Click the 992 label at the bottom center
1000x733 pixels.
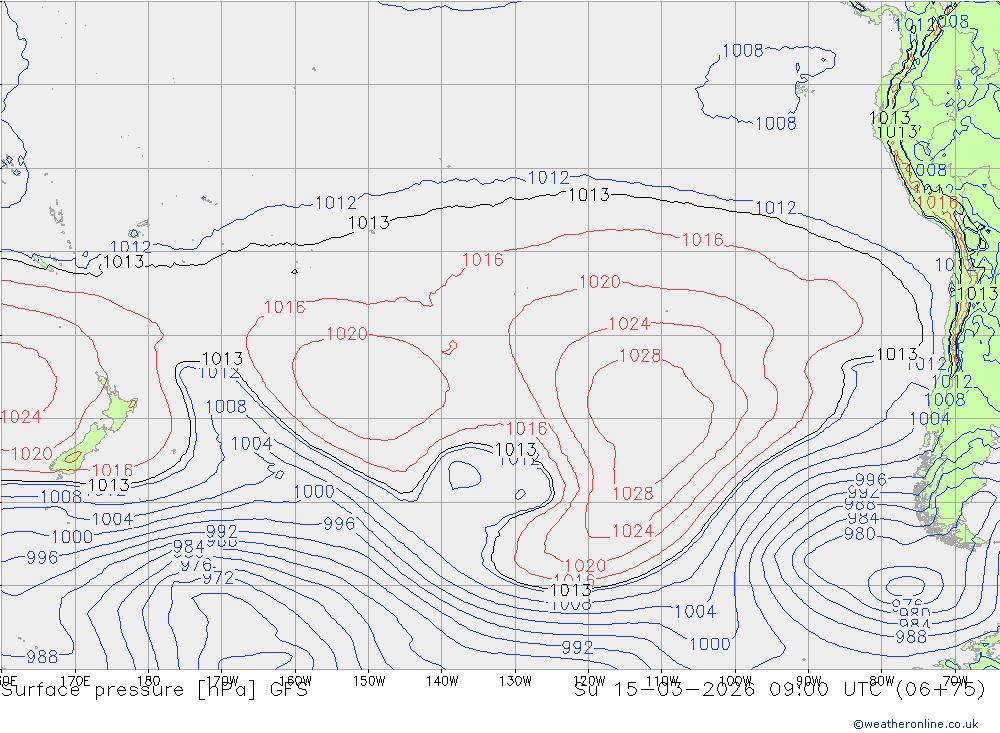pyautogui.click(x=577, y=648)
